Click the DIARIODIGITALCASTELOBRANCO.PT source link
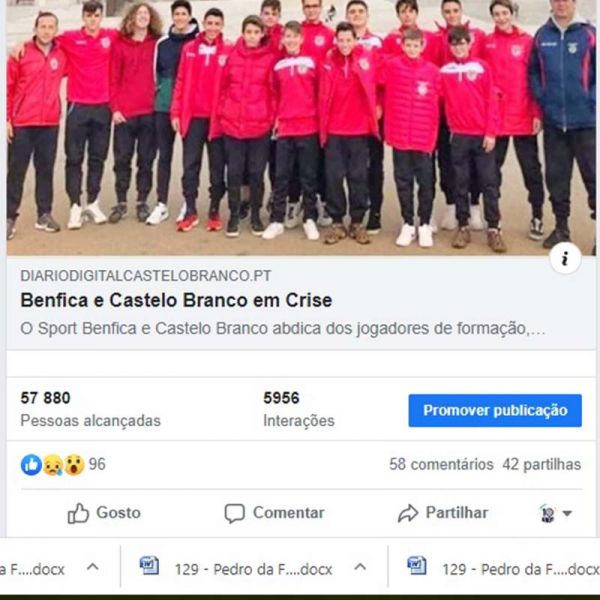600x600 pixels. pyautogui.click(x=146, y=276)
